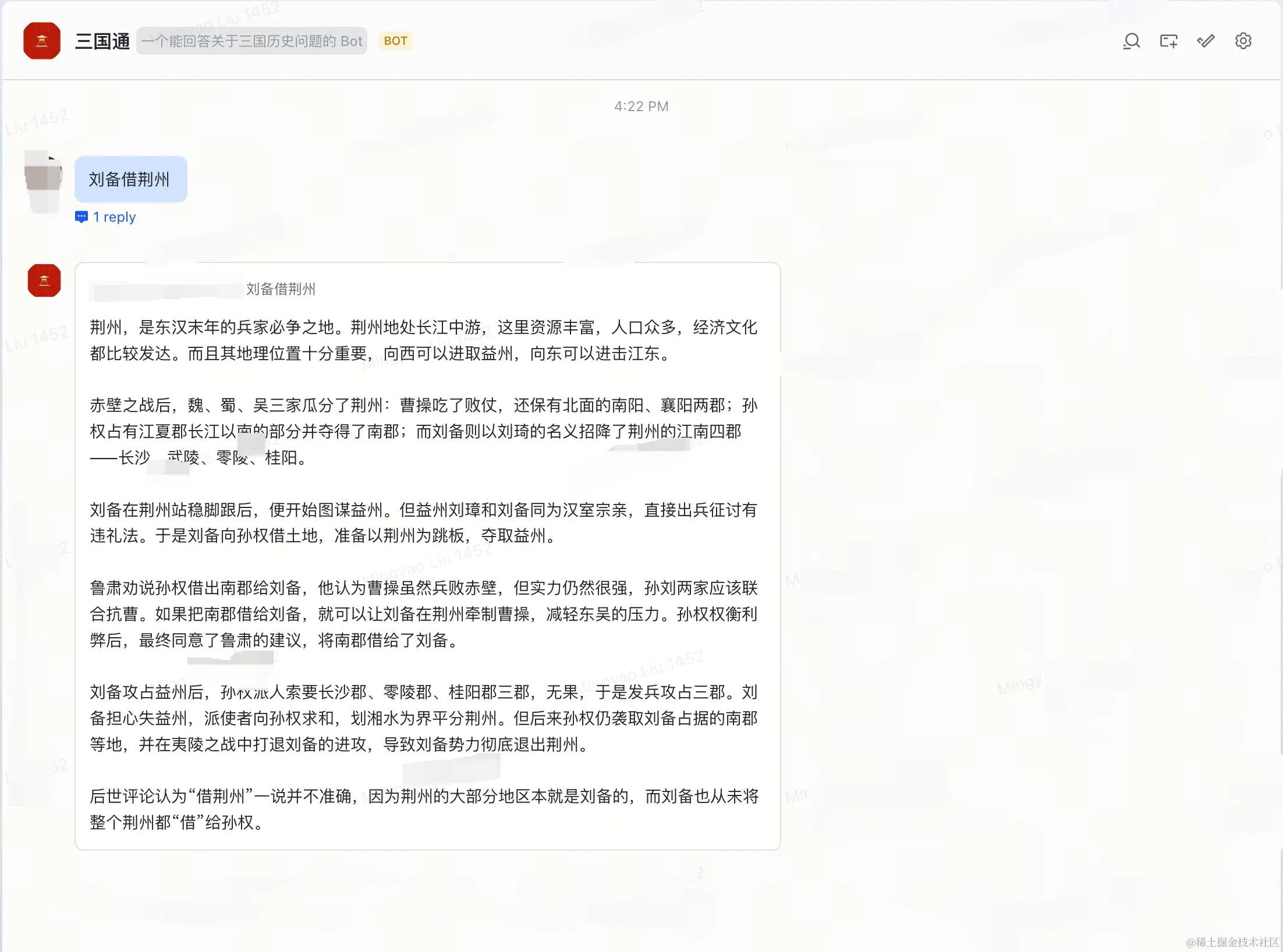
Task: Click the user's avatar beside 刘备借荆州
Action: click(x=43, y=180)
